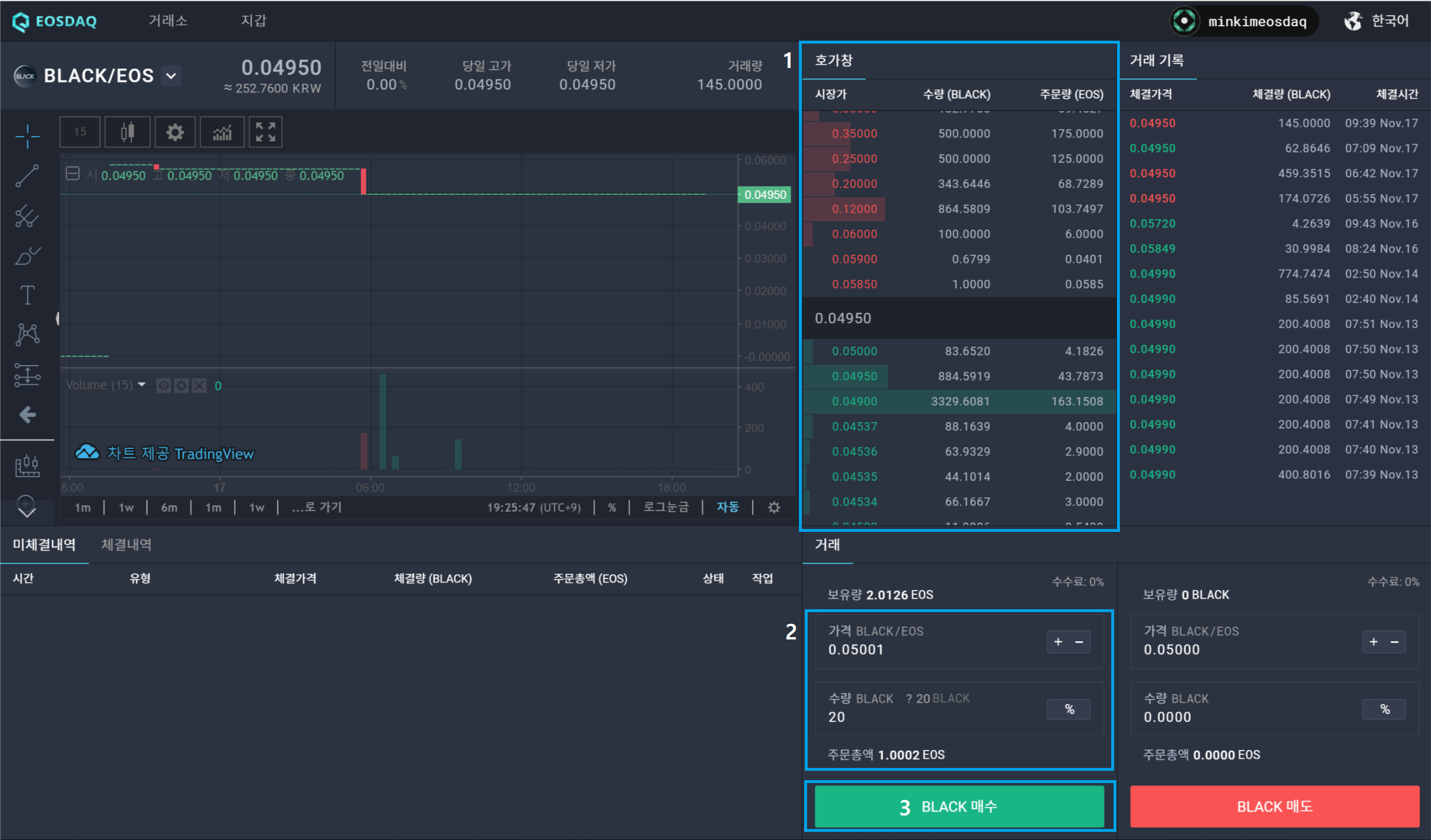Screen dimensions: 1431x840
Task: Toggle auto scale (자동)
Action: pos(727,507)
